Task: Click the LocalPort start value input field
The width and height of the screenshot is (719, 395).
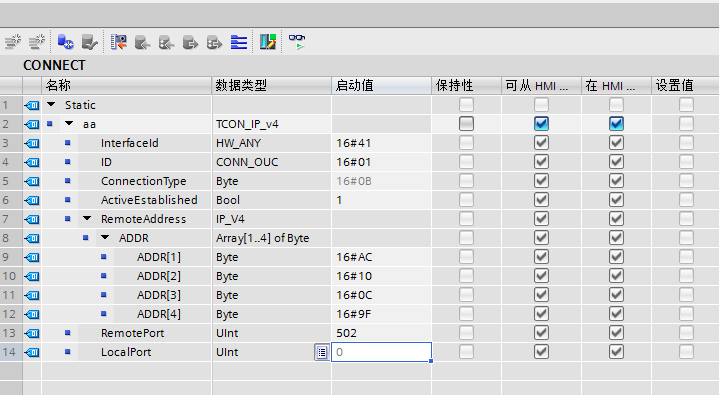Action: [381, 352]
